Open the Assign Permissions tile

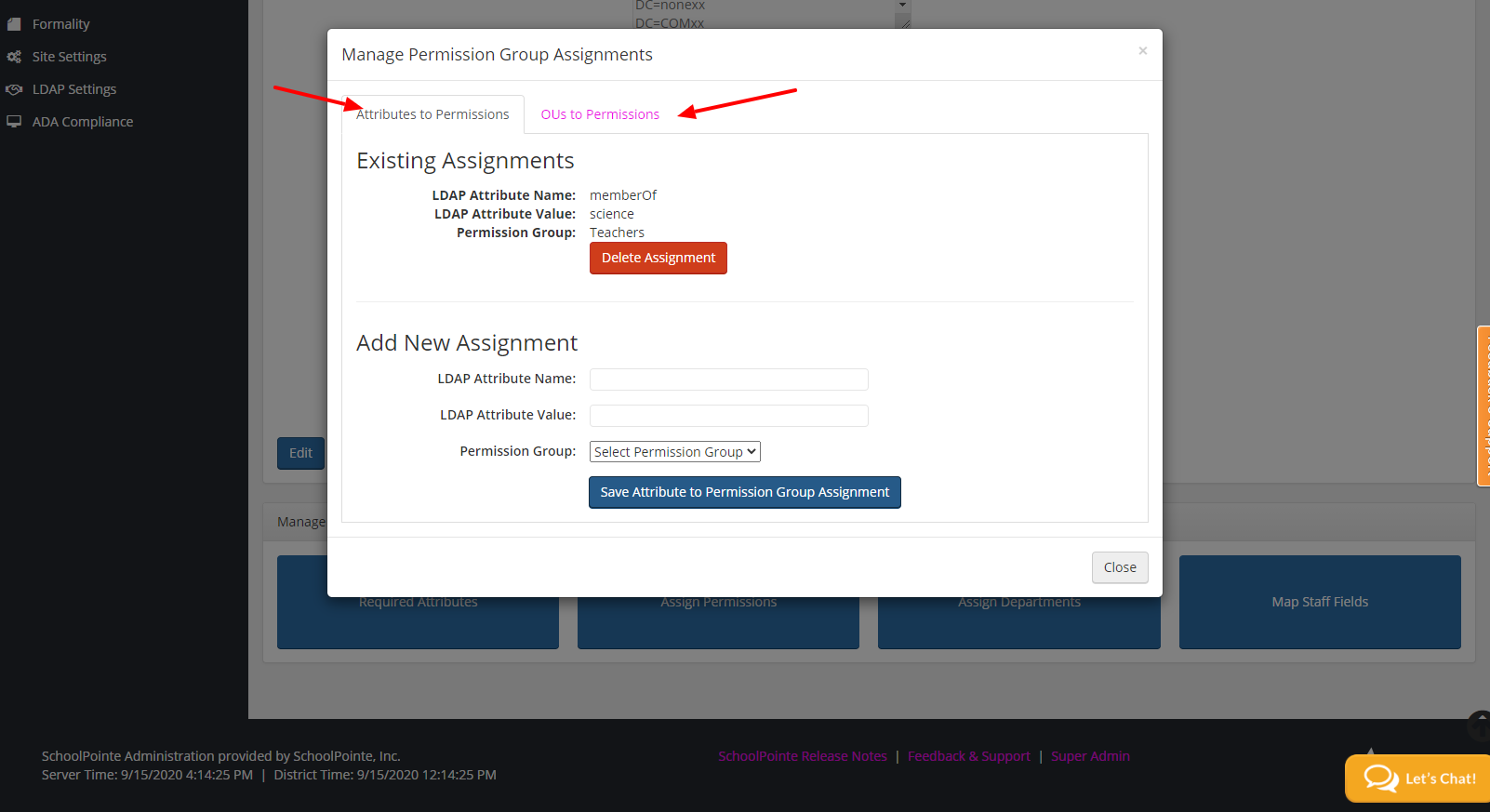718,622
